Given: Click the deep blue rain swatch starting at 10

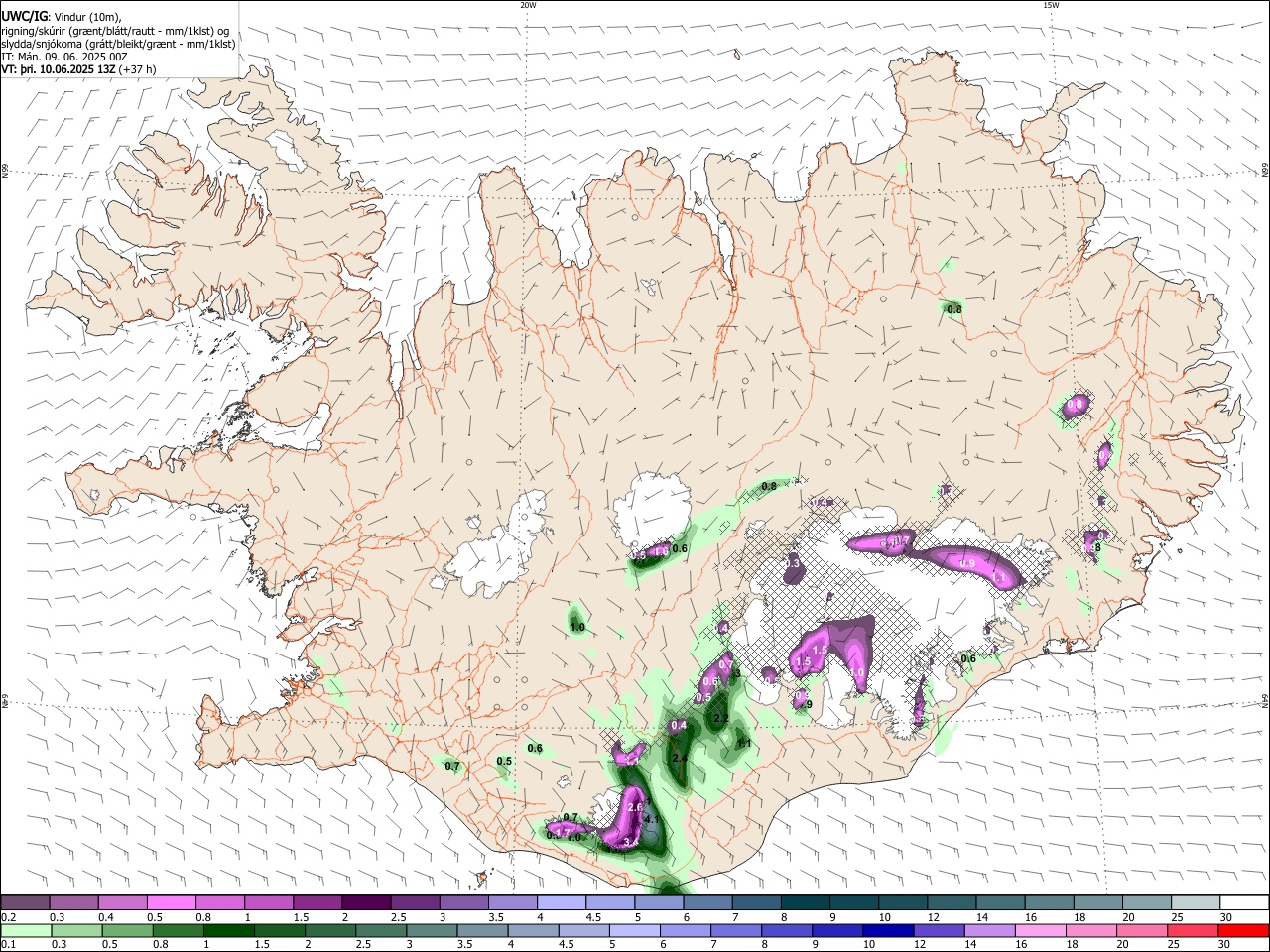Looking at the screenshot, I should point(888,930).
